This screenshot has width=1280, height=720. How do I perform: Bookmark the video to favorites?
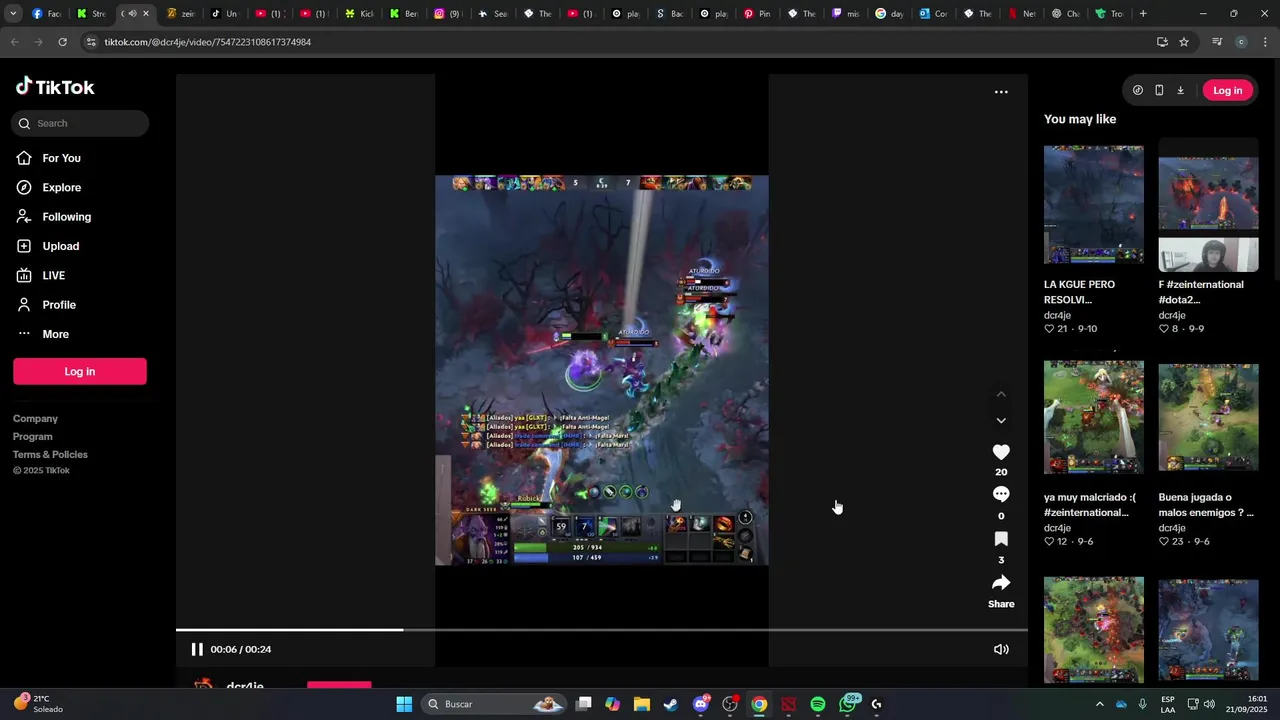pyautogui.click(x=1001, y=539)
